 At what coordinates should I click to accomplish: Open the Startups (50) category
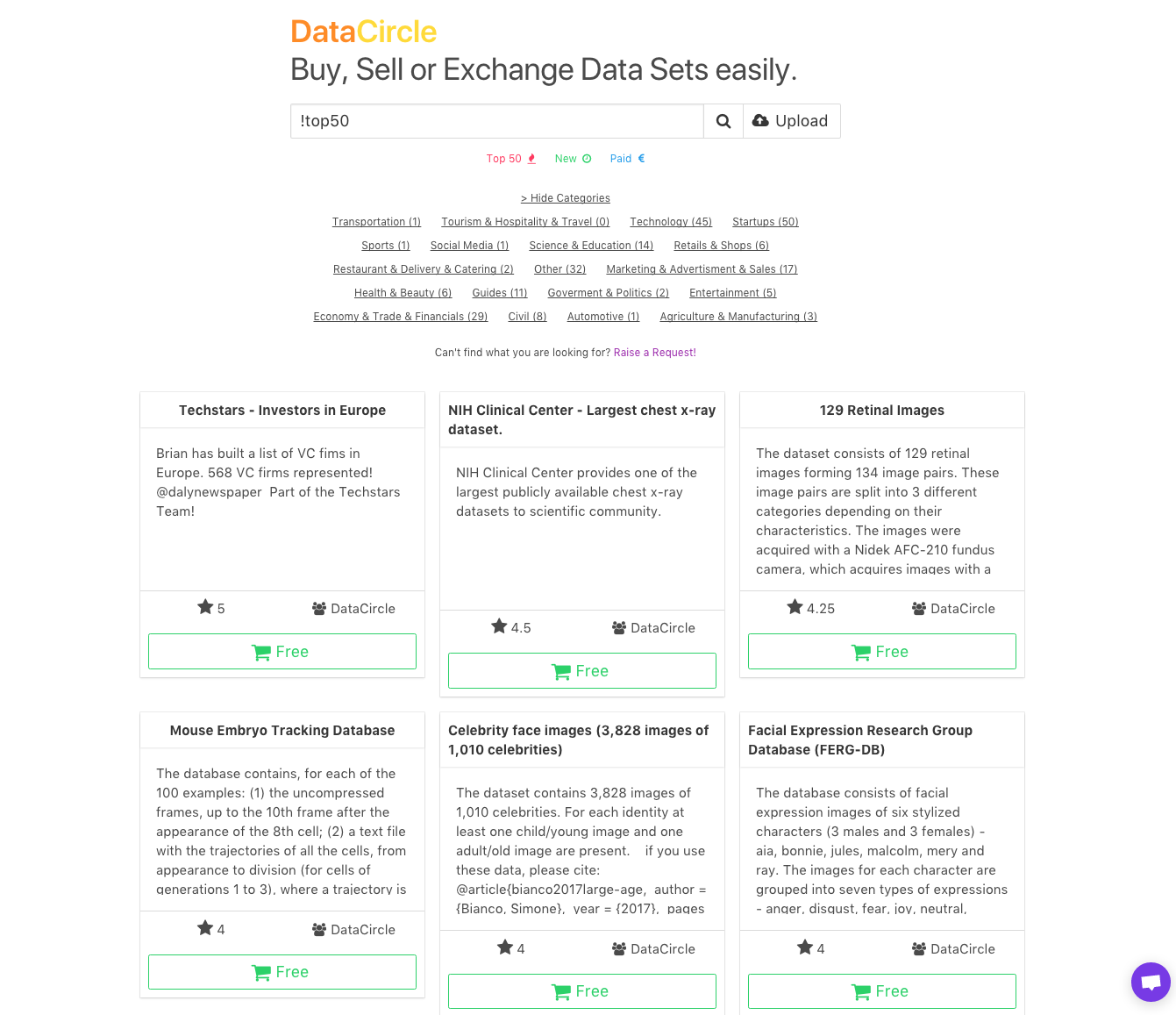pos(766,222)
